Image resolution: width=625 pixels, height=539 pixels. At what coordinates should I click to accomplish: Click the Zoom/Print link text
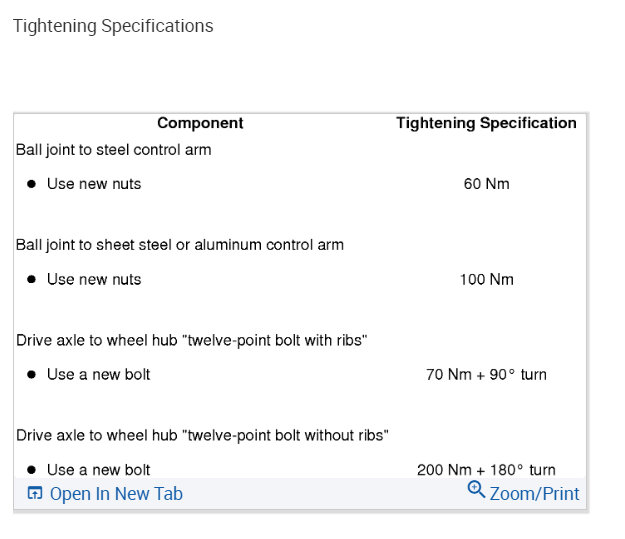click(x=534, y=493)
